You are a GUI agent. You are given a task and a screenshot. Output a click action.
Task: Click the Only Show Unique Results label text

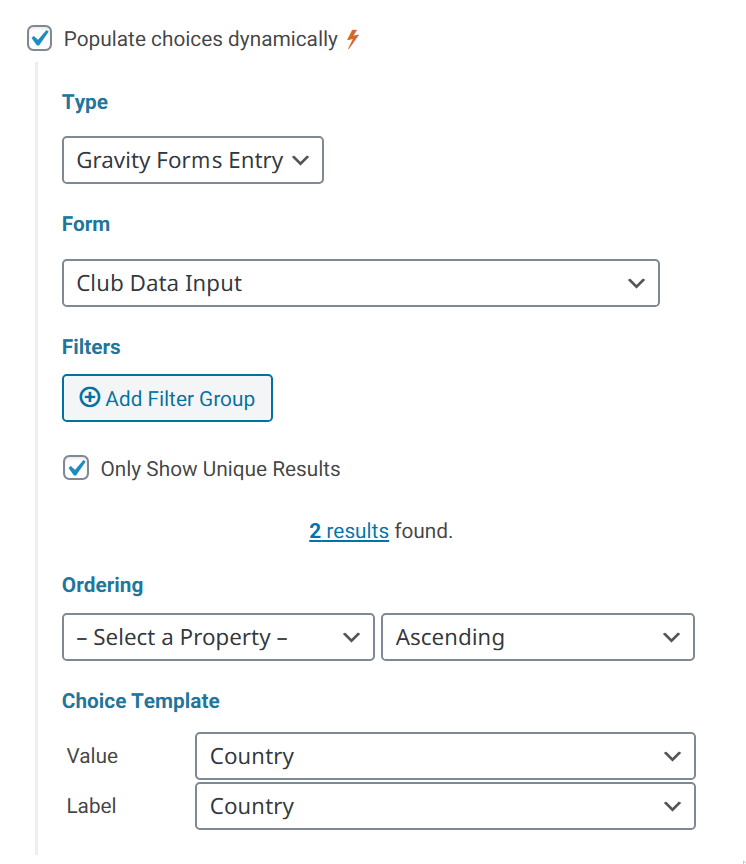coord(220,469)
